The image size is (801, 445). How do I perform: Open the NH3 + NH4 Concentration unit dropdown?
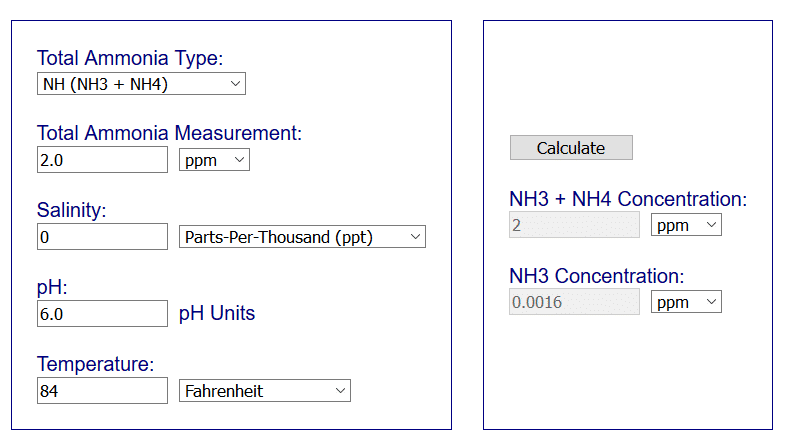tap(686, 225)
